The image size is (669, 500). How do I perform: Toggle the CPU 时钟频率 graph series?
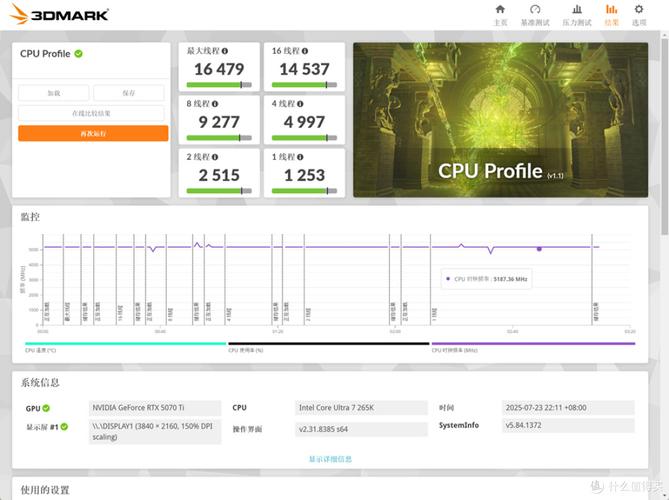click(x=532, y=346)
